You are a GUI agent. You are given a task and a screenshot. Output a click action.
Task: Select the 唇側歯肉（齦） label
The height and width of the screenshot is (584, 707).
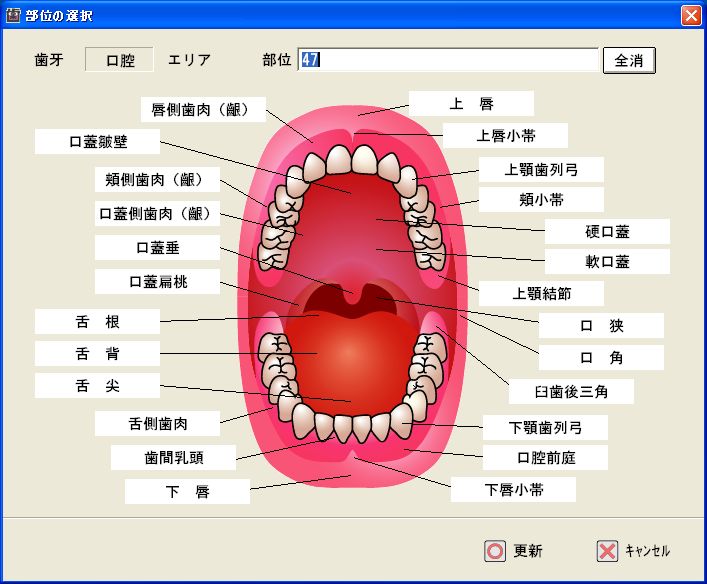click(203, 109)
